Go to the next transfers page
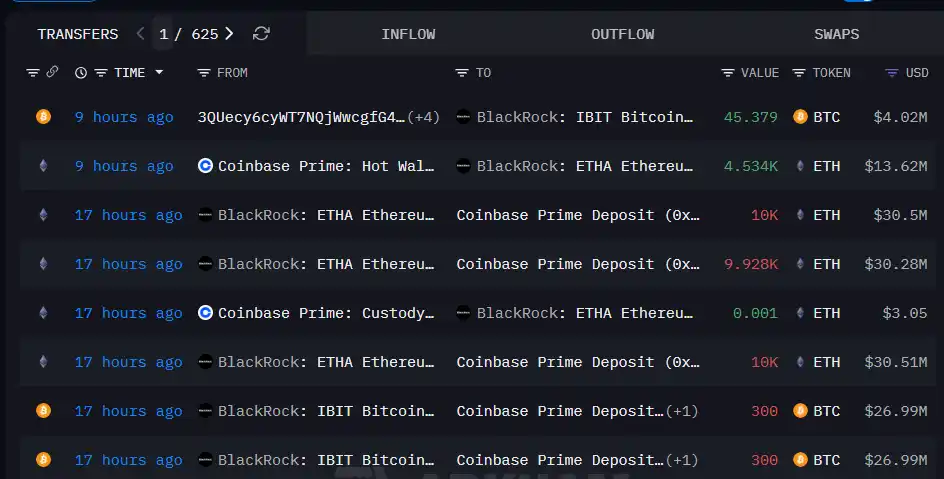Screen dimensions: 944x479 [x=229, y=34]
